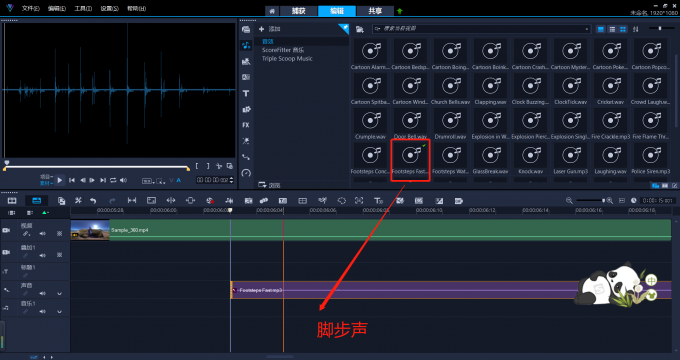Open the Motion Path library icon
Image resolution: width=680 pixels, height=360 pixels.
pos(246,157)
